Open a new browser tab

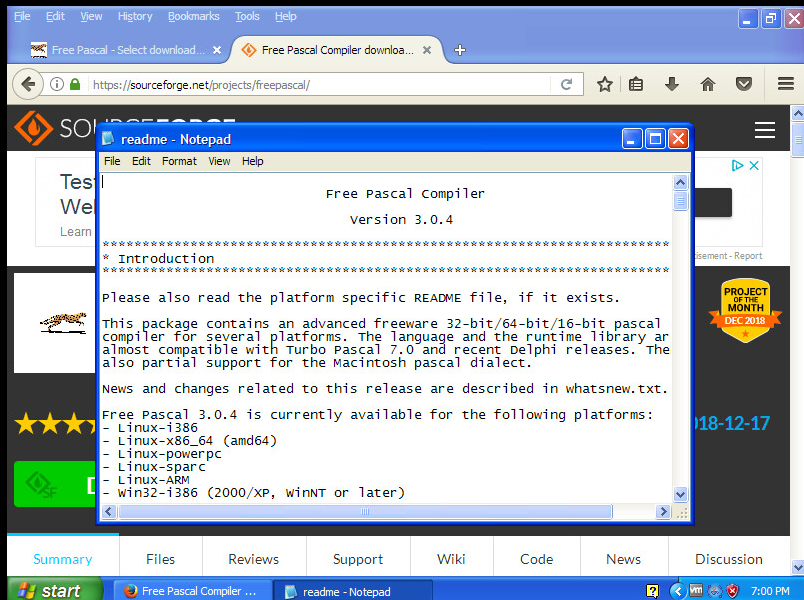tap(460, 50)
